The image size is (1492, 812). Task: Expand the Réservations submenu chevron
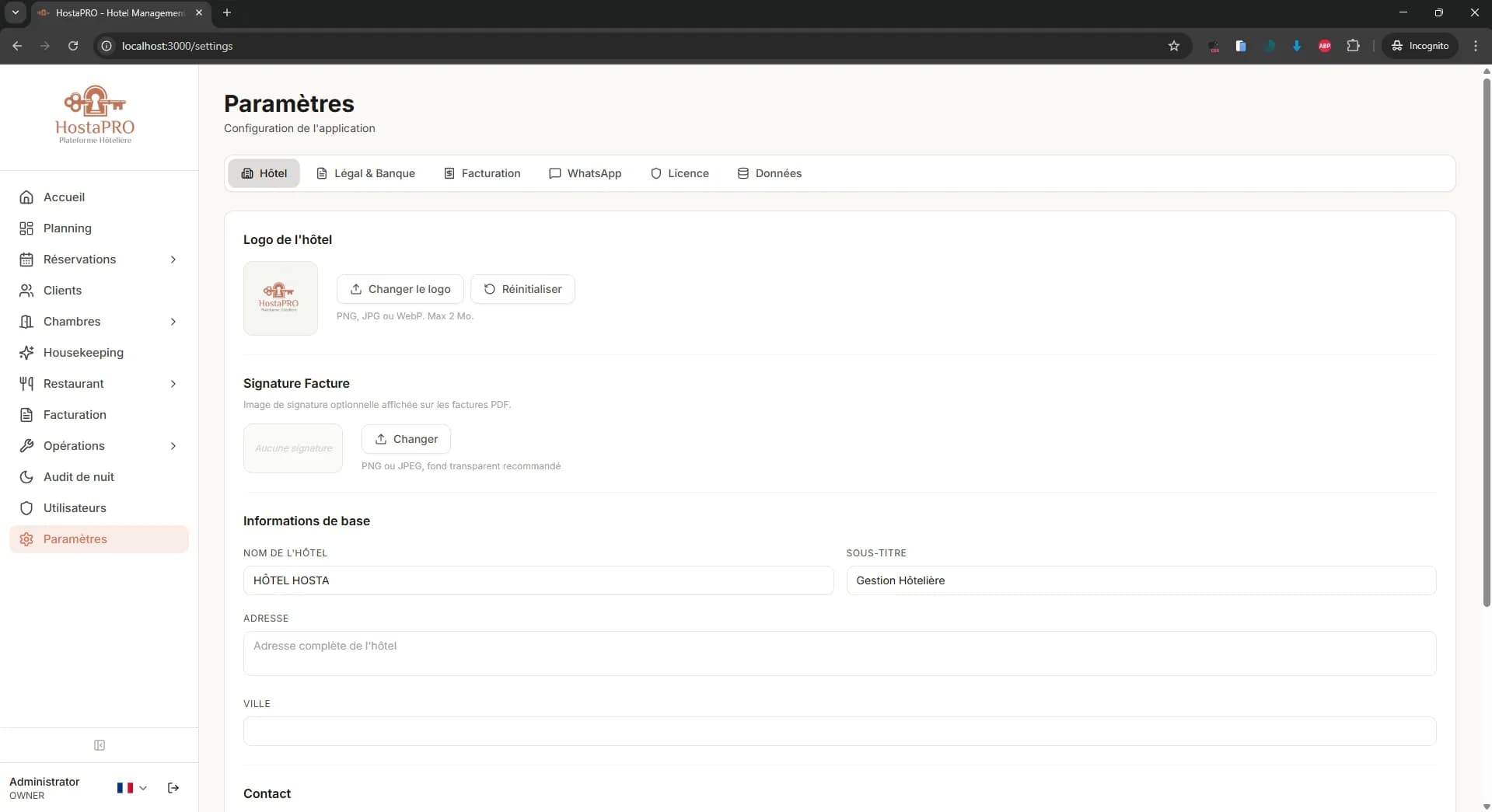click(173, 260)
